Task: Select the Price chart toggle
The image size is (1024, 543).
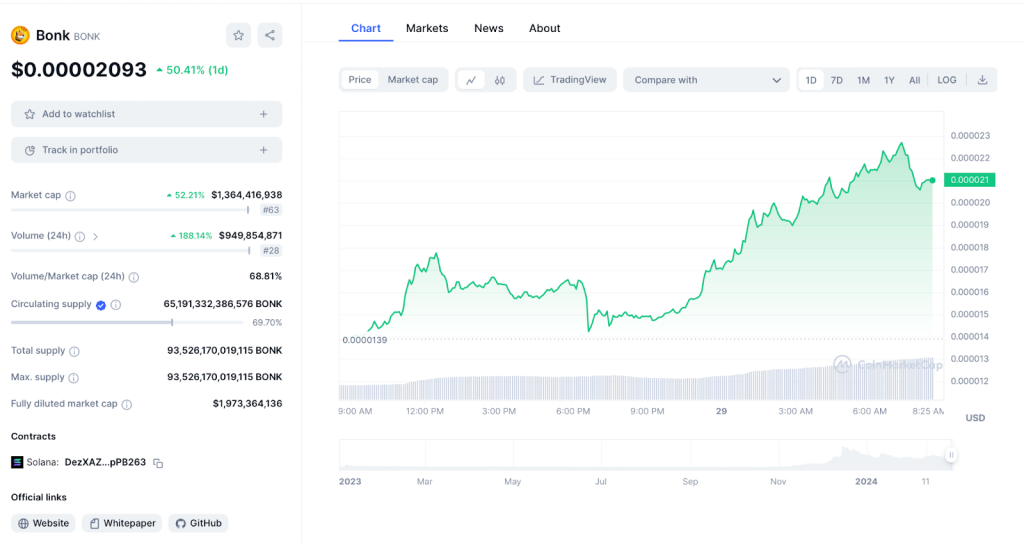Action: point(360,80)
